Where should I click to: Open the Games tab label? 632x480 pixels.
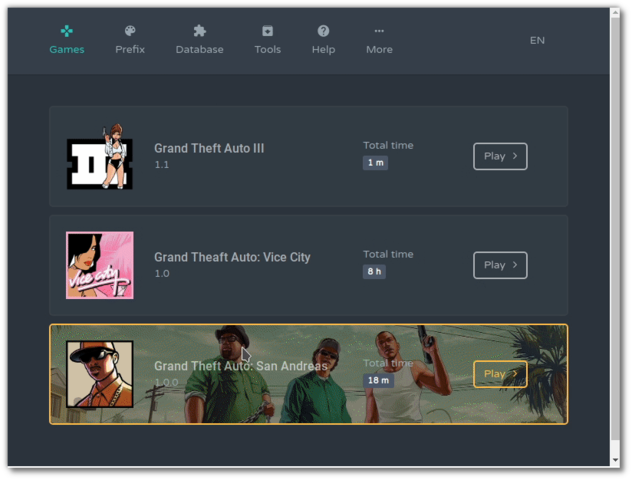67,50
